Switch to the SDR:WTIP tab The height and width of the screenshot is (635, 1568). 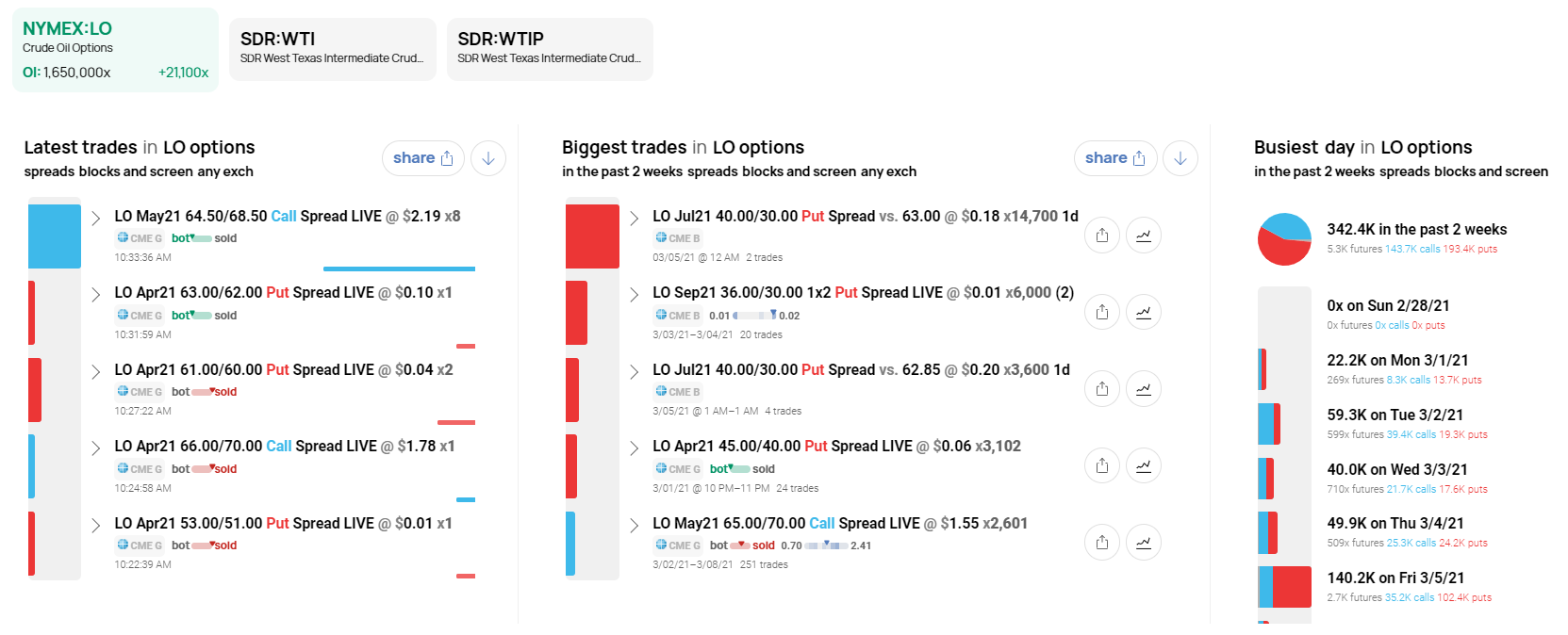coord(550,49)
